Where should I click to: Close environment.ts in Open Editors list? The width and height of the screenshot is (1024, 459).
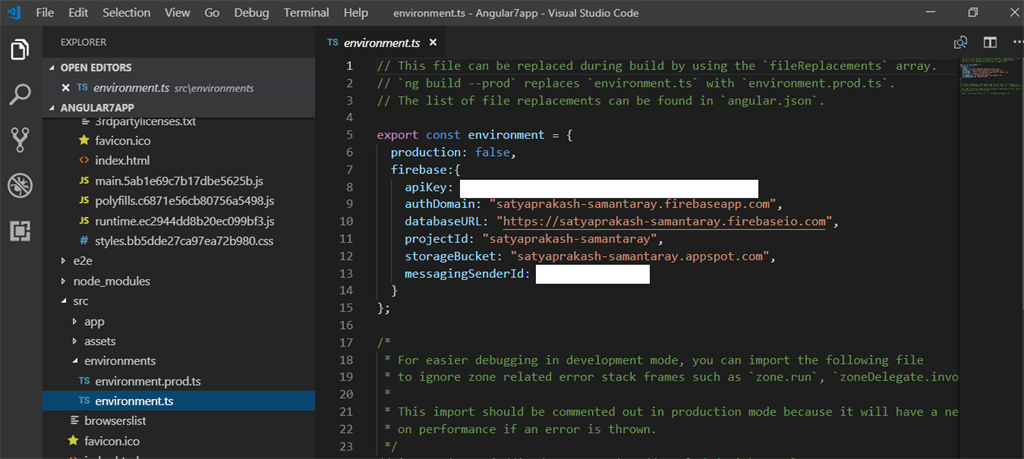tap(65, 87)
